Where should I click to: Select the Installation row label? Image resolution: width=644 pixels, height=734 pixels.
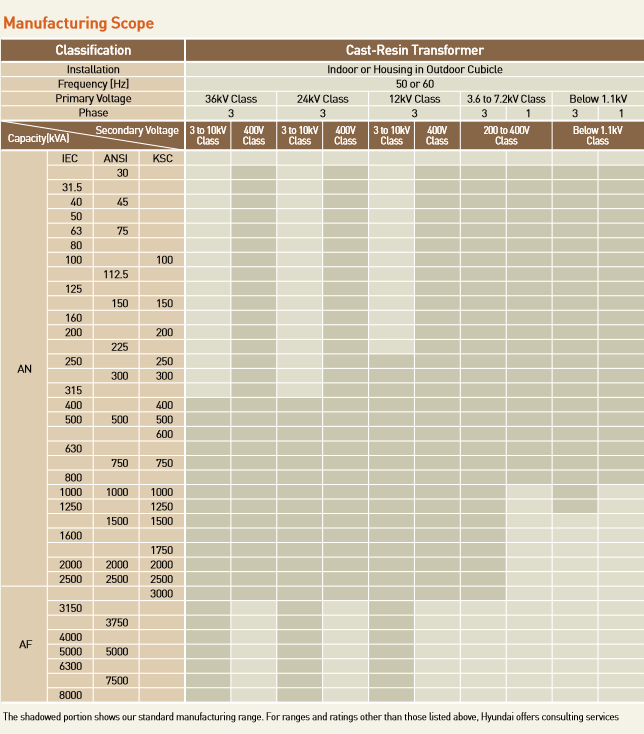(93, 69)
